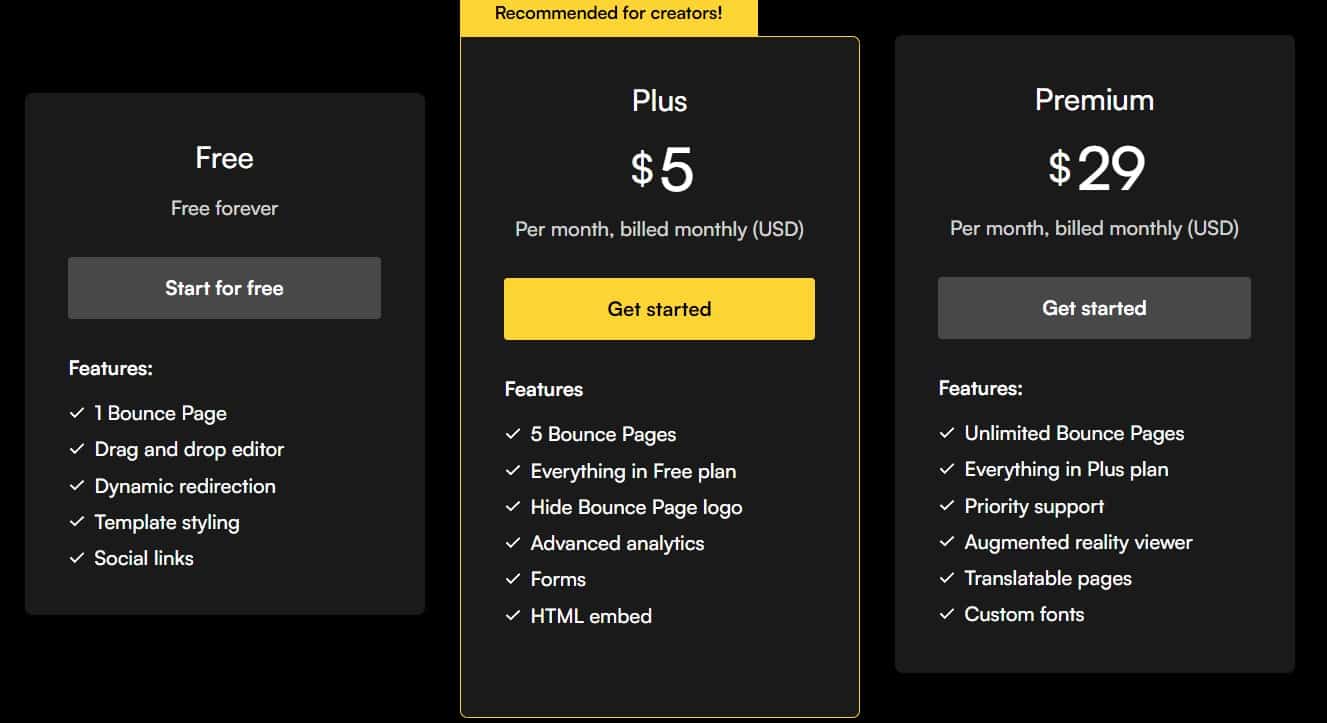
Task: Click the "Recommended for creators!" banner
Action: 608,13
